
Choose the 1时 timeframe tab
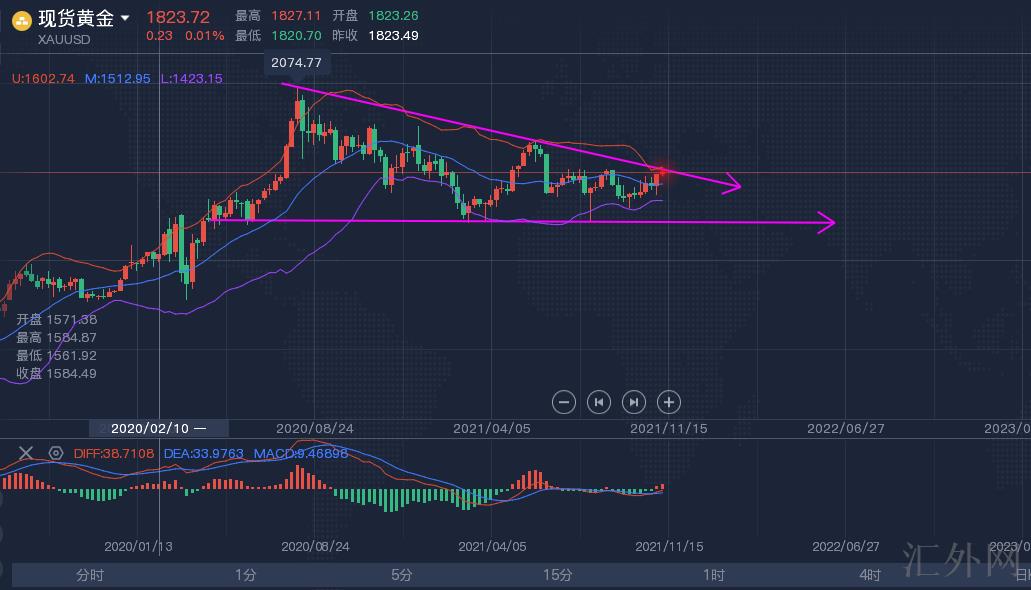click(714, 575)
